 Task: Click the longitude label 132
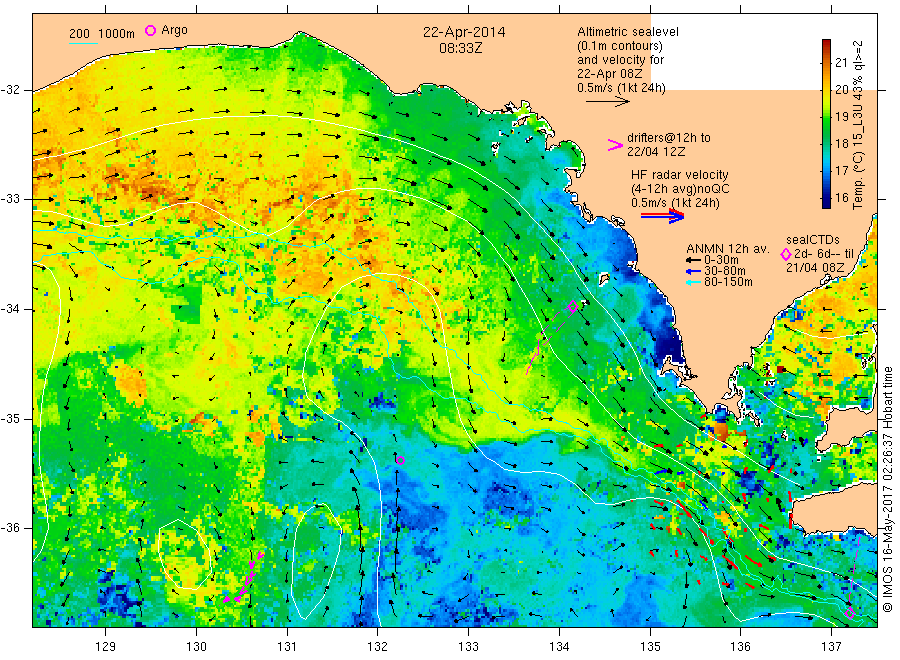tap(378, 647)
